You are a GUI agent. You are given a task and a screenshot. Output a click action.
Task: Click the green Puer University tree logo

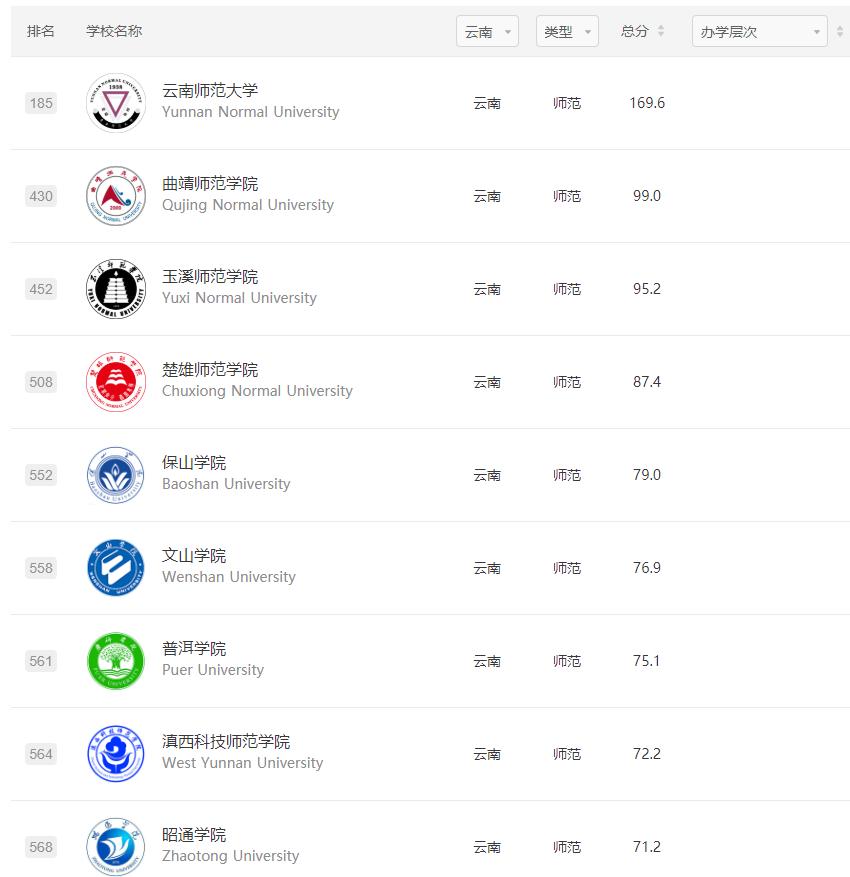click(115, 661)
